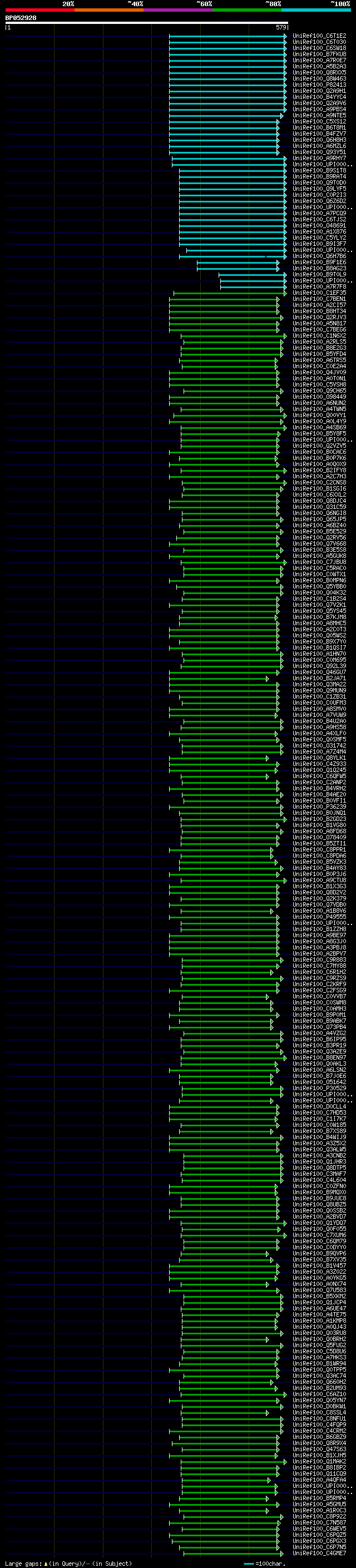
Task: Click the cyan alignment bar for UniRef100_Q6H8H3
Action: pyautogui.click(x=224, y=140)
